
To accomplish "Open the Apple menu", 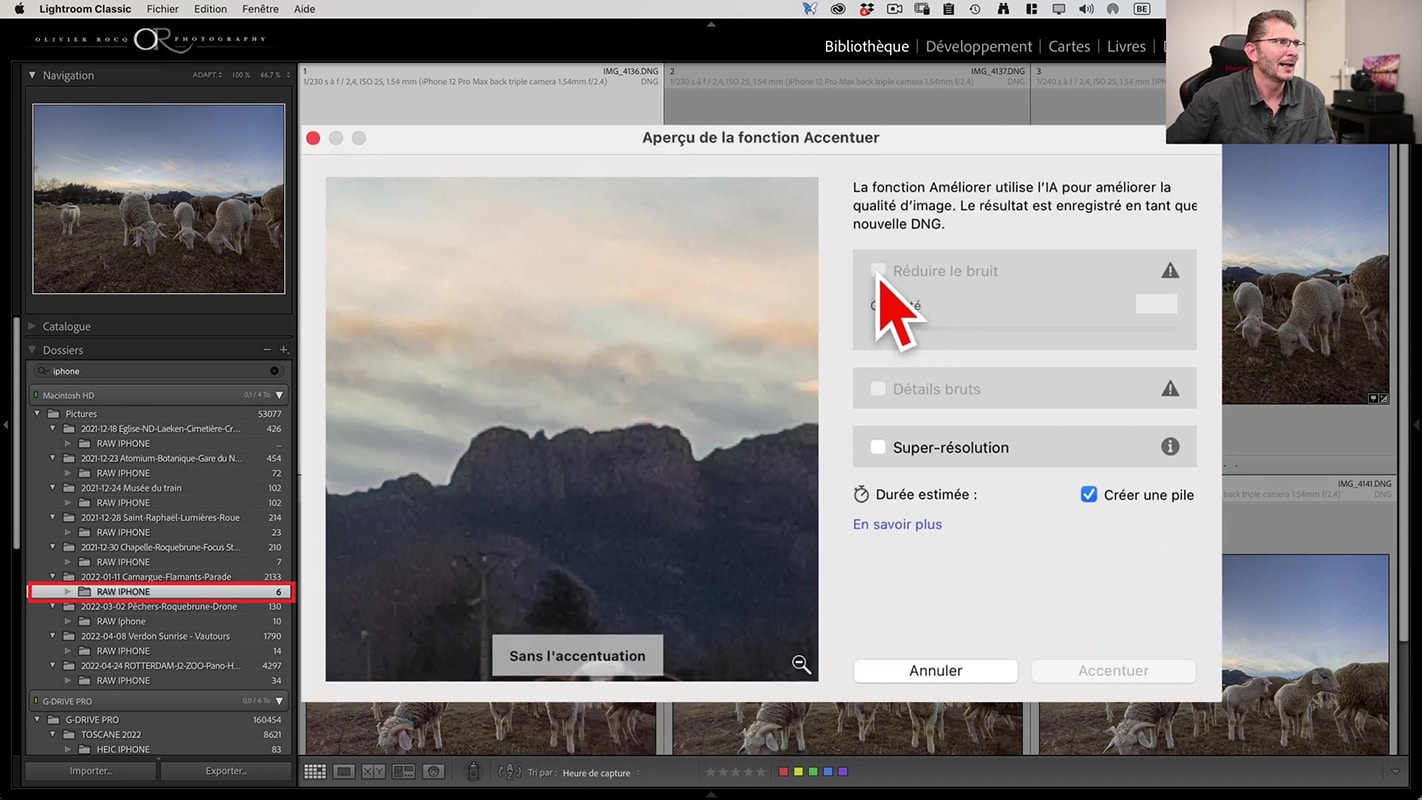I will click(x=18, y=9).
